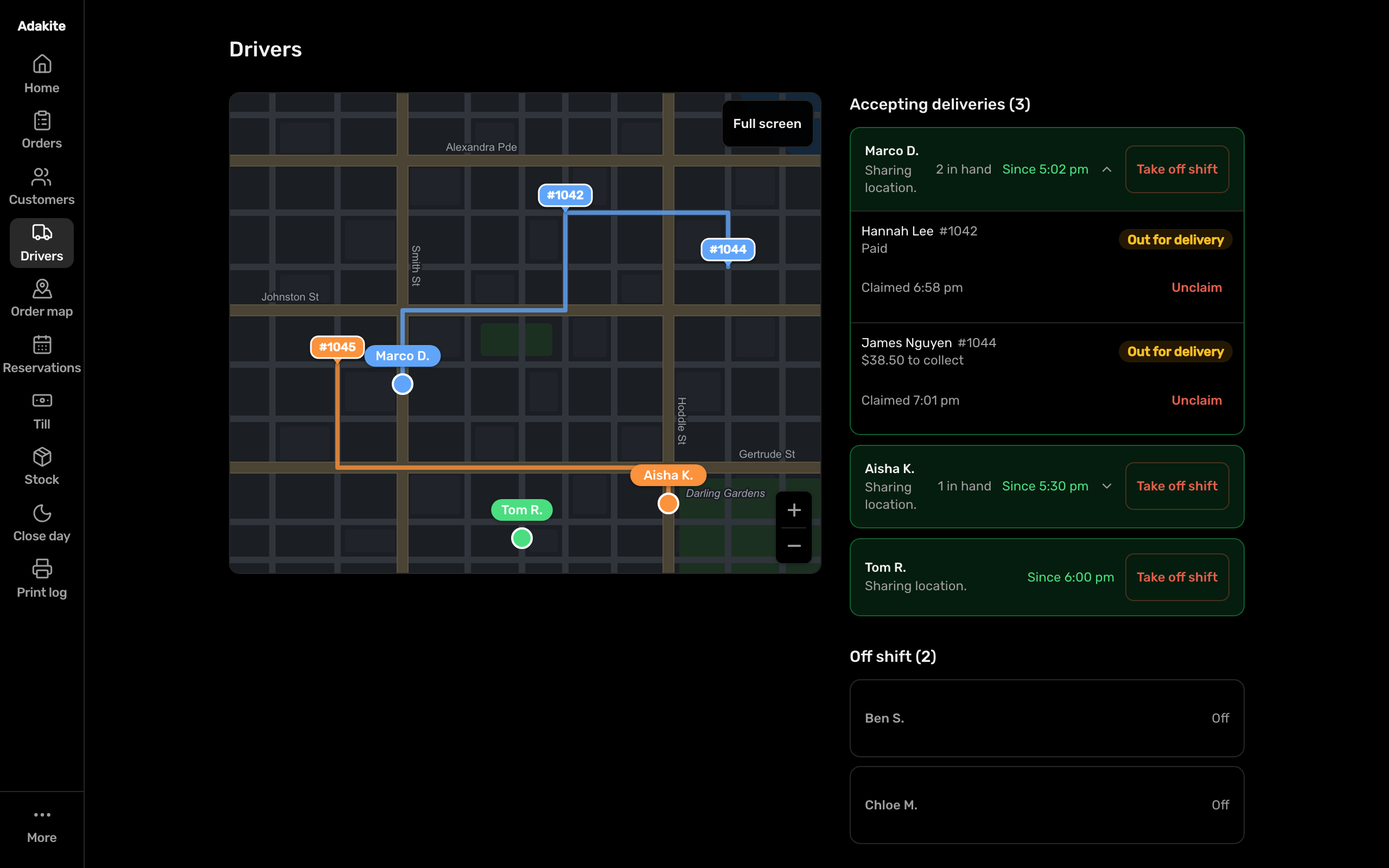Click Tom R.'s green location dot
The image size is (1389, 868).
[522, 538]
